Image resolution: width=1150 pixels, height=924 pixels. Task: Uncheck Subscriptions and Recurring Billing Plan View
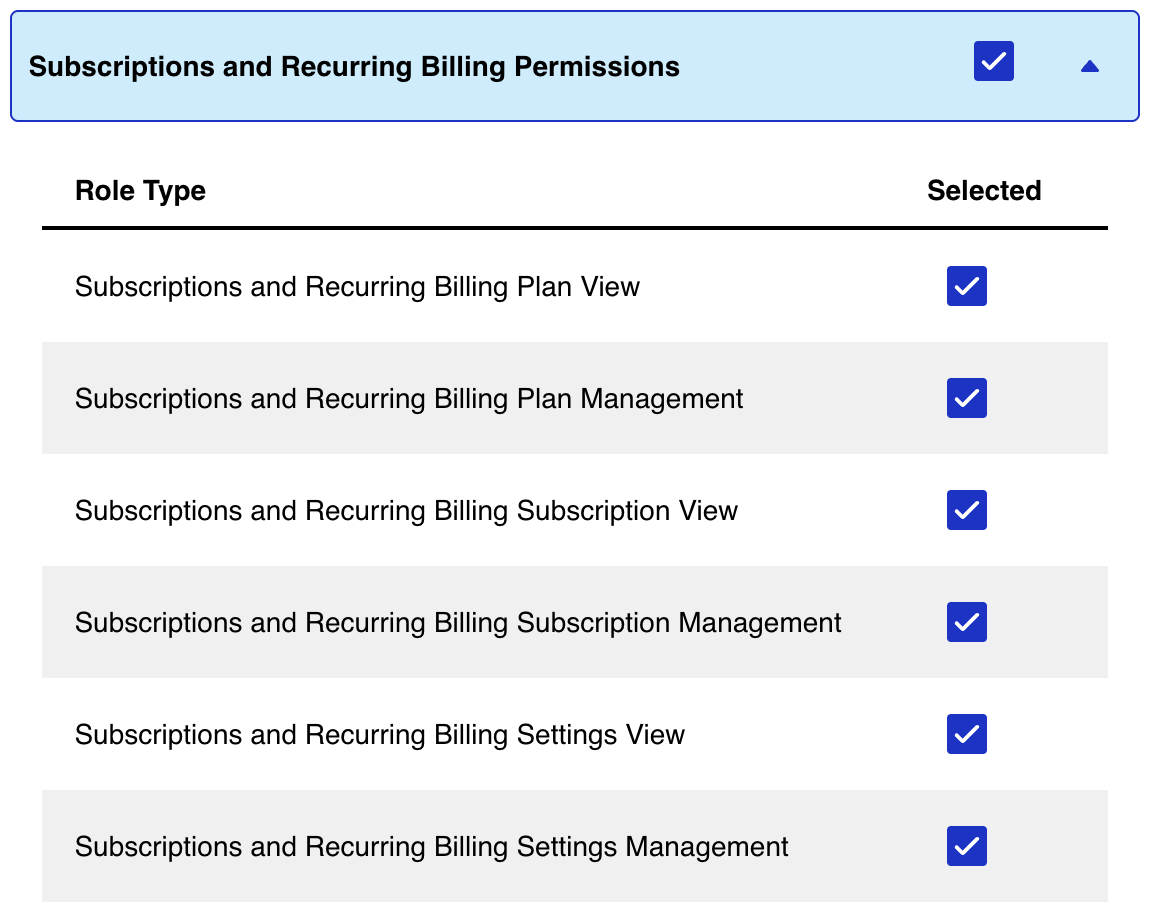click(966, 286)
